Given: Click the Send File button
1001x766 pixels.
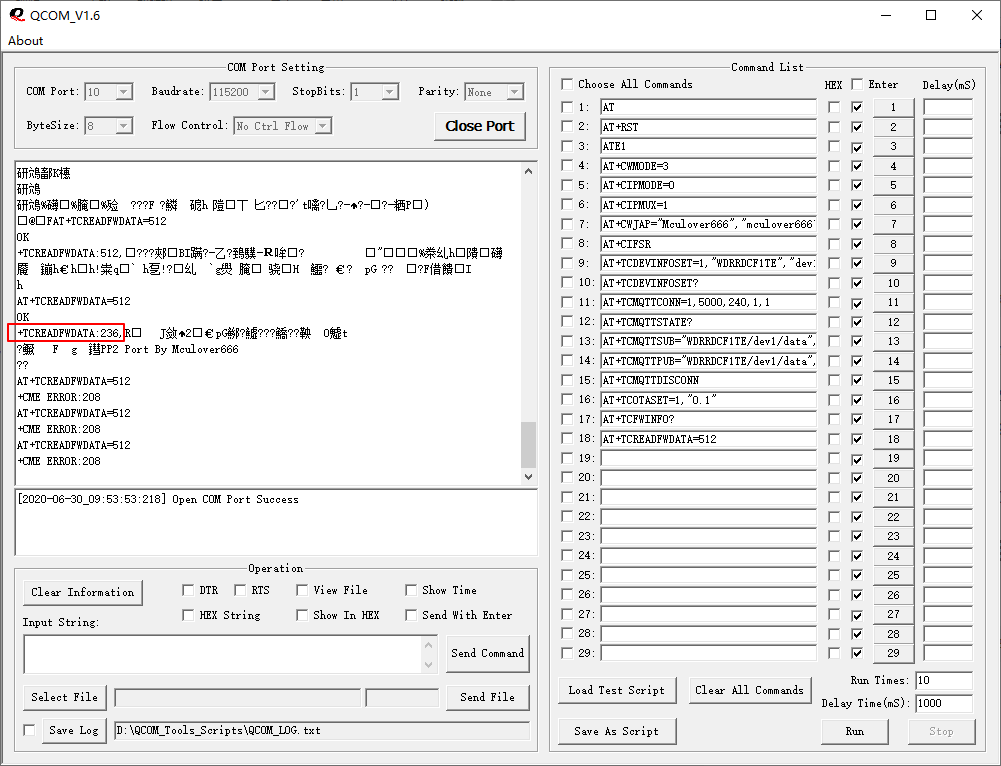Looking at the screenshot, I should click(488, 697).
